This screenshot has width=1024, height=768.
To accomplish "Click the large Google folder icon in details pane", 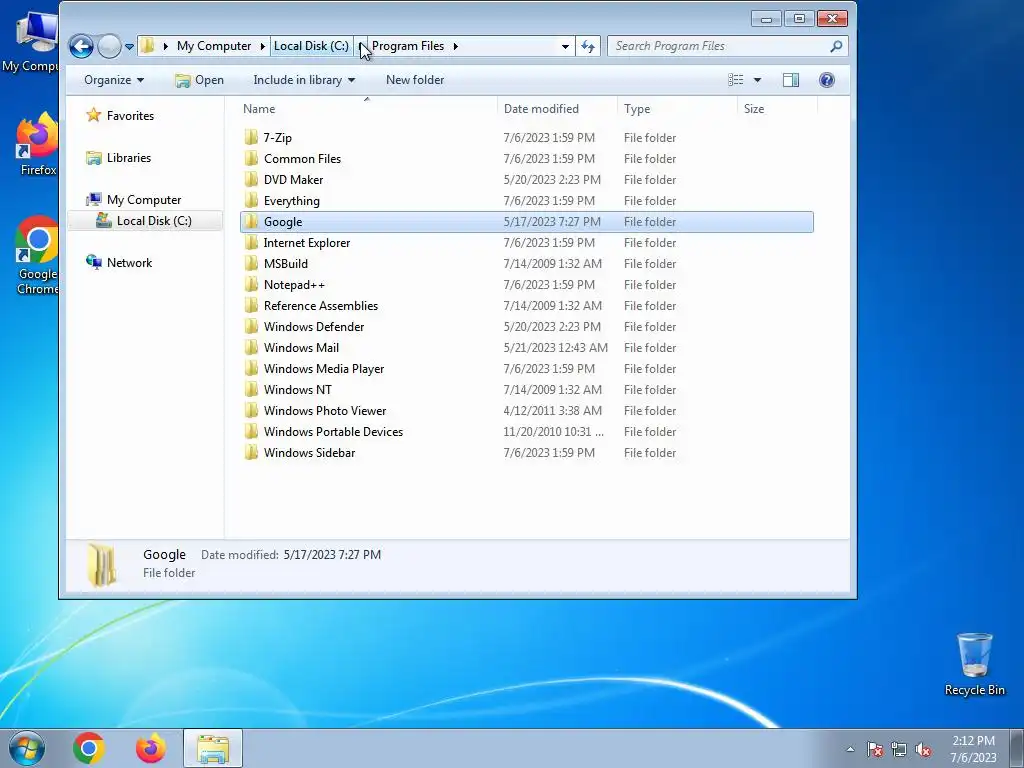I will 103,564.
